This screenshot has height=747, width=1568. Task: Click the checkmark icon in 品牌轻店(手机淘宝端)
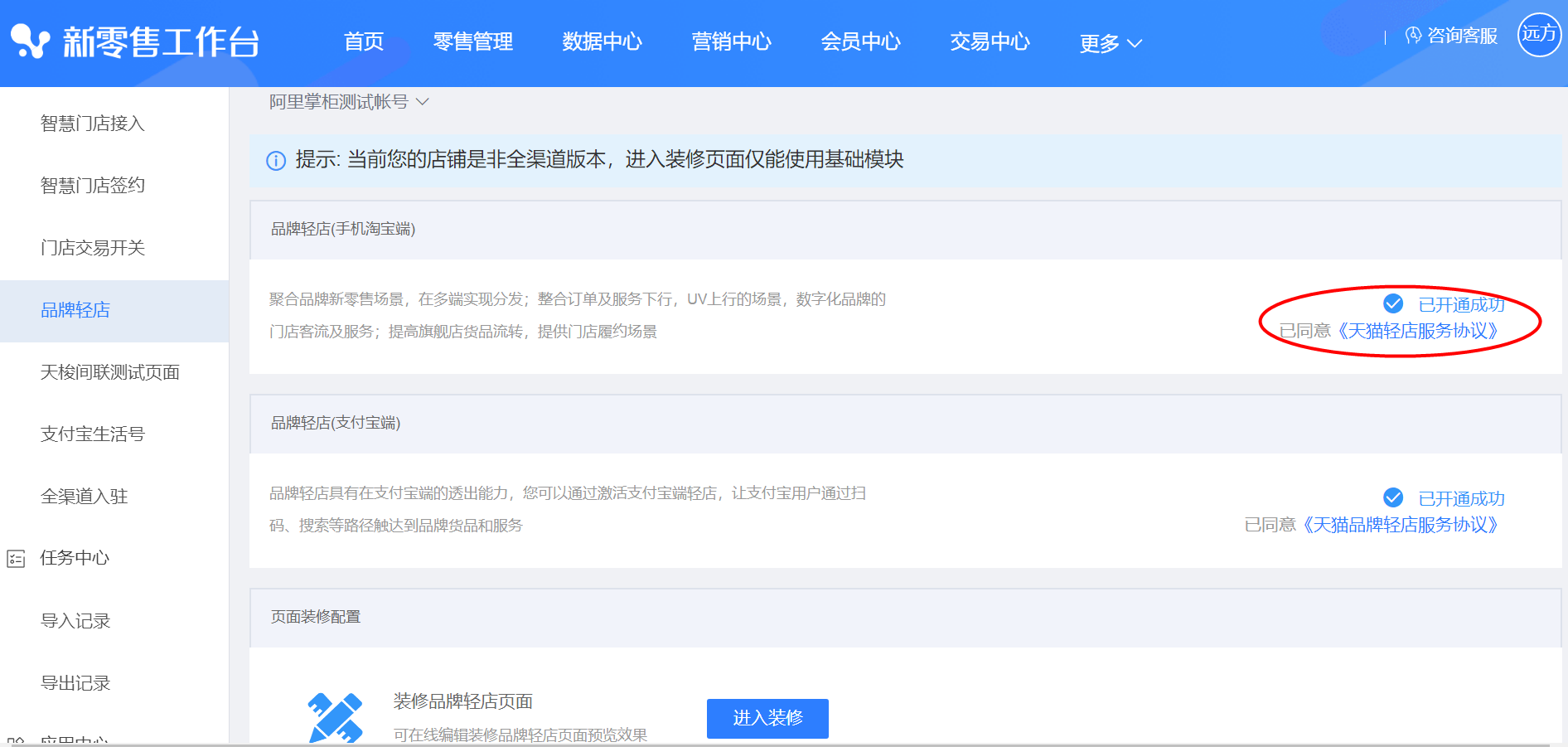pos(1393,303)
